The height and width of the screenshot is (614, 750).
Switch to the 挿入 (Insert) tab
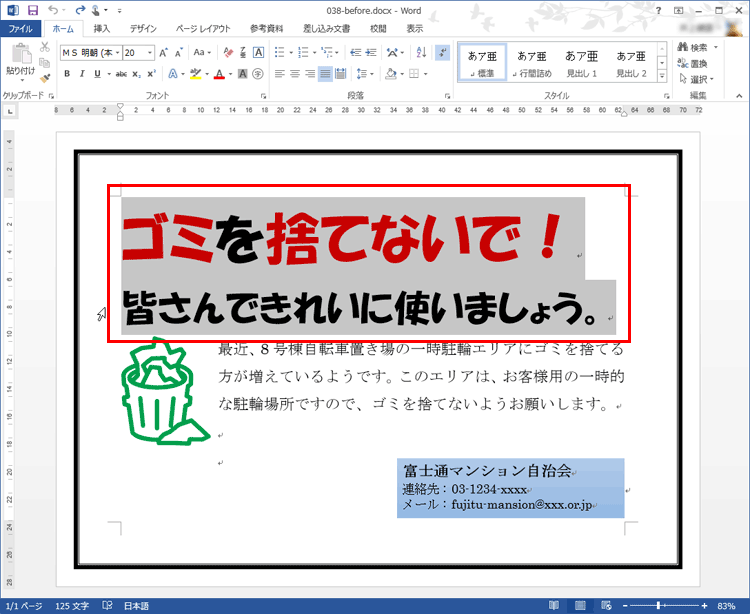point(101,29)
